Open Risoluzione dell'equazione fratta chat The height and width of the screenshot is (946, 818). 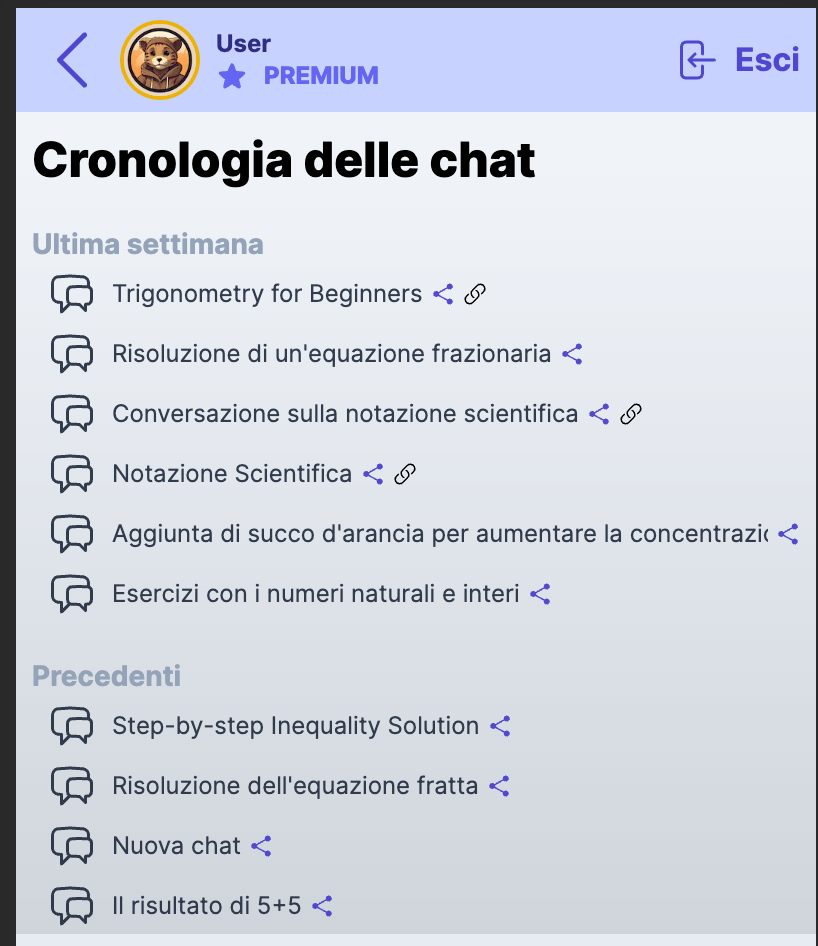click(x=295, y=786)
